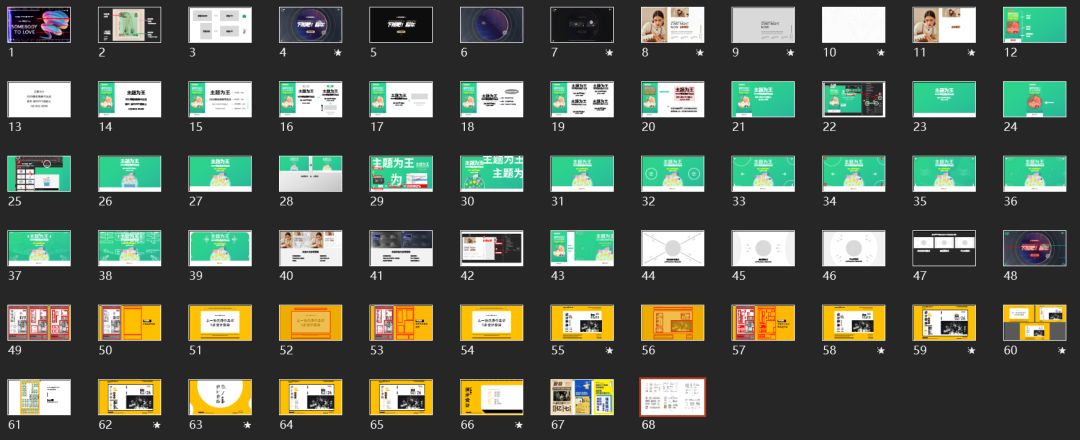Select slide 1 'Somebody to Love' thumbnail
1080x440 pixels.
point(39,25)
